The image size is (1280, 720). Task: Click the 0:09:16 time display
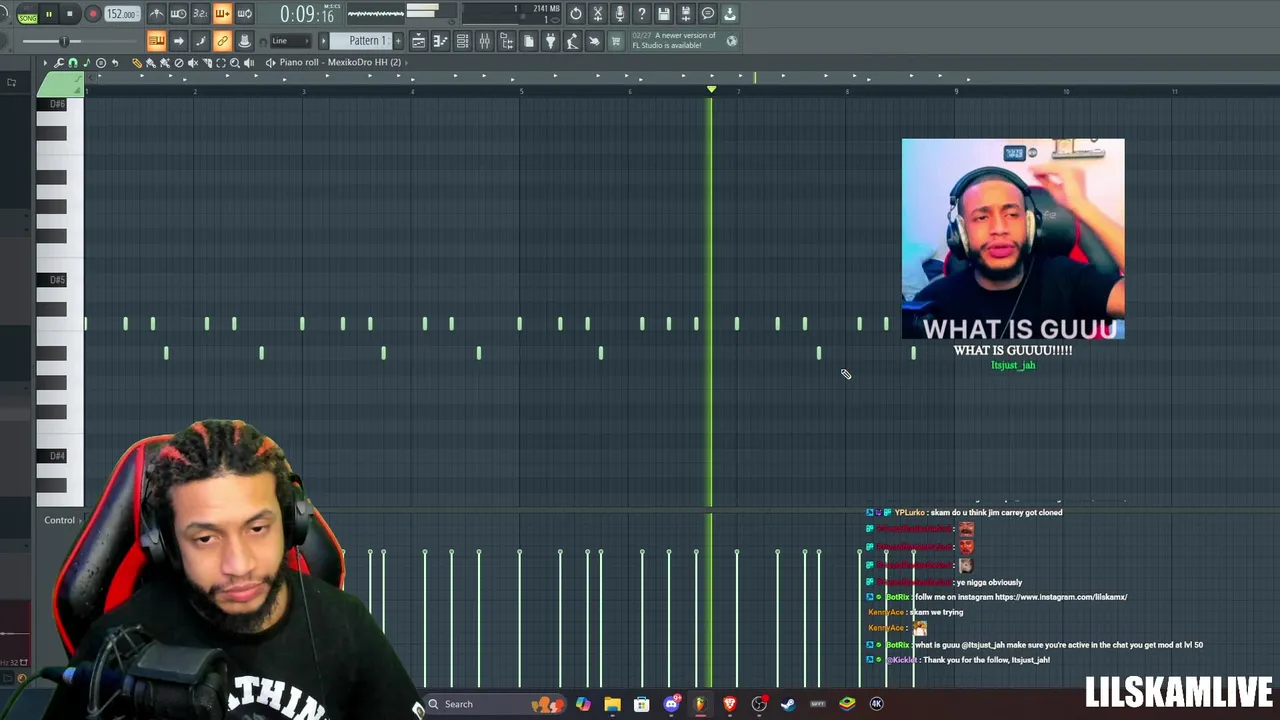pyautogui.click(x=308, y=14)
